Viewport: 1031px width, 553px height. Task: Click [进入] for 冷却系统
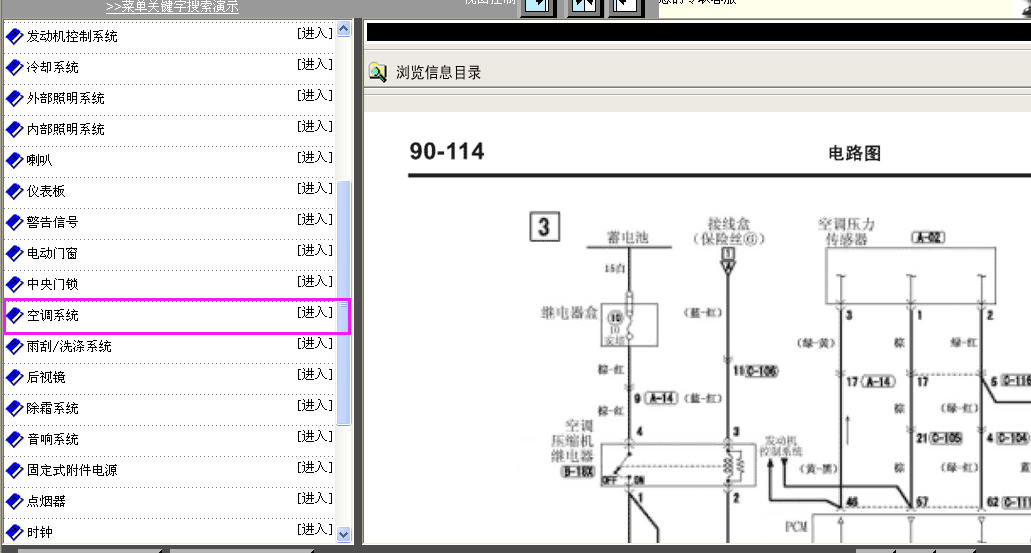(x=315, y=64)
